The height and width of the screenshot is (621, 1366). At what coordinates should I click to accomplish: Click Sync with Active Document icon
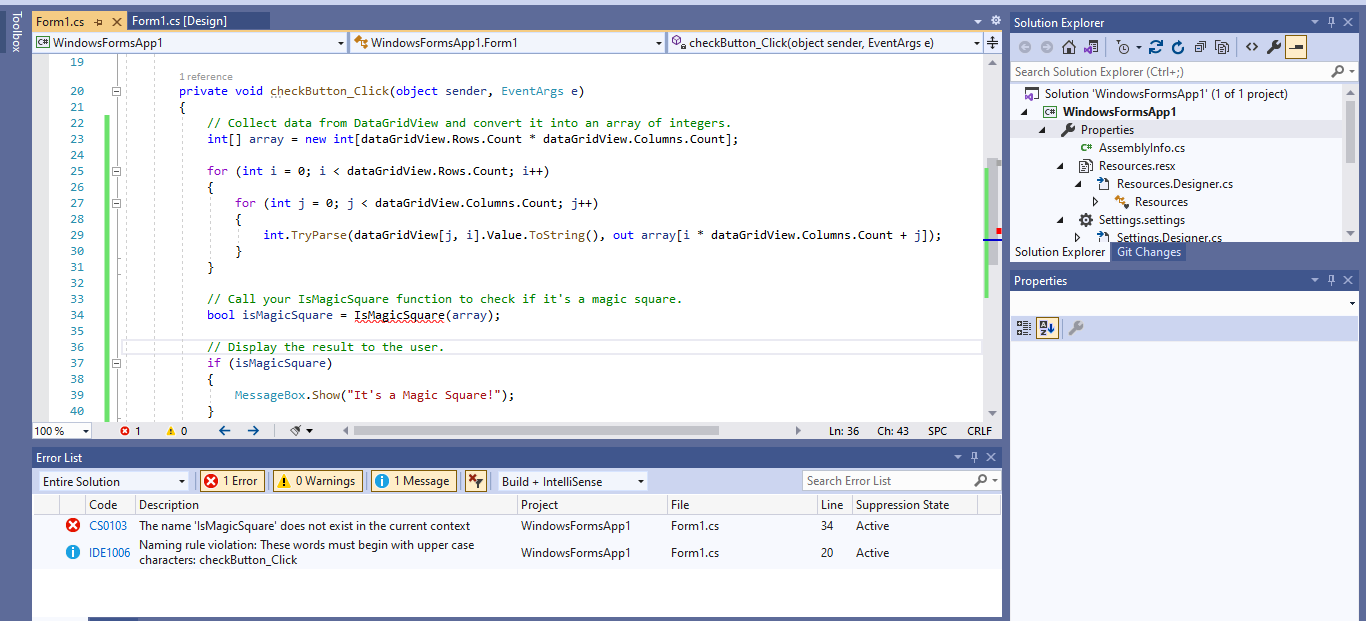(1156, 47)
